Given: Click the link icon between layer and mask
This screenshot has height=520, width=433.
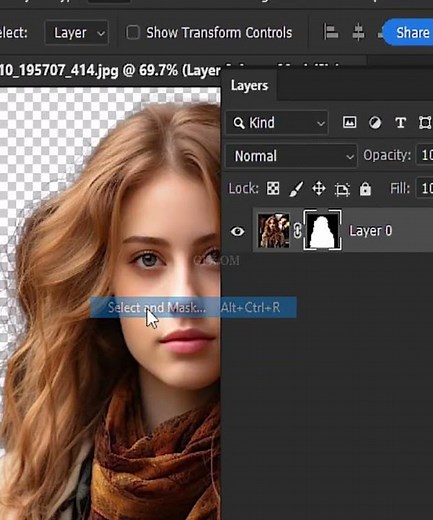Looking at the screenshot, I should [297, 230].
